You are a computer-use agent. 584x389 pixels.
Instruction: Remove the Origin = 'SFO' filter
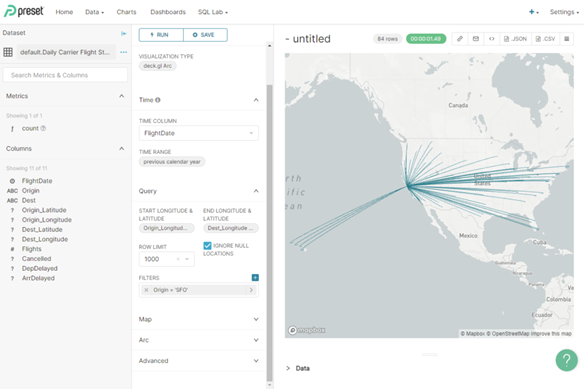pyautogui.click(x=146, y=290)
